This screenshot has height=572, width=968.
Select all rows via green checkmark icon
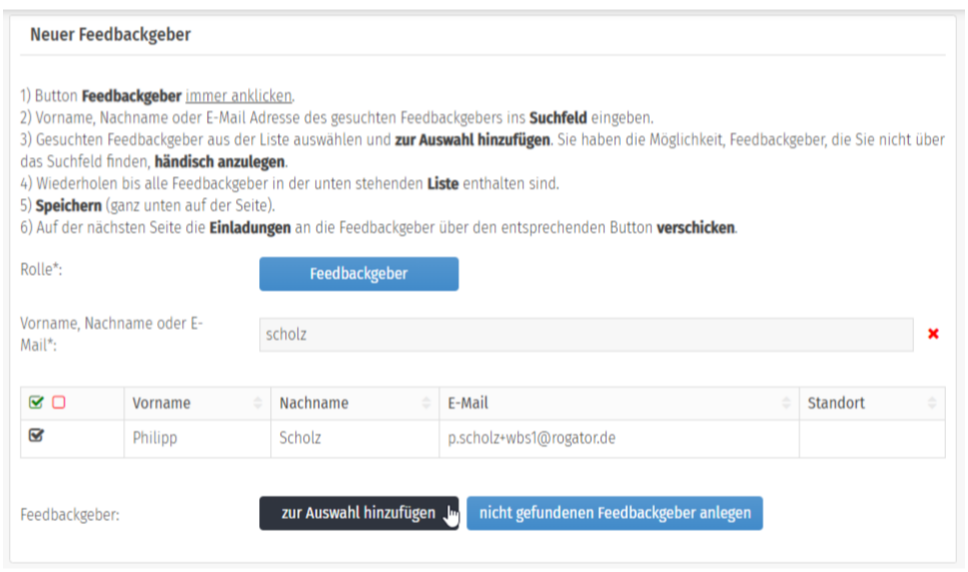coord(37,403)
